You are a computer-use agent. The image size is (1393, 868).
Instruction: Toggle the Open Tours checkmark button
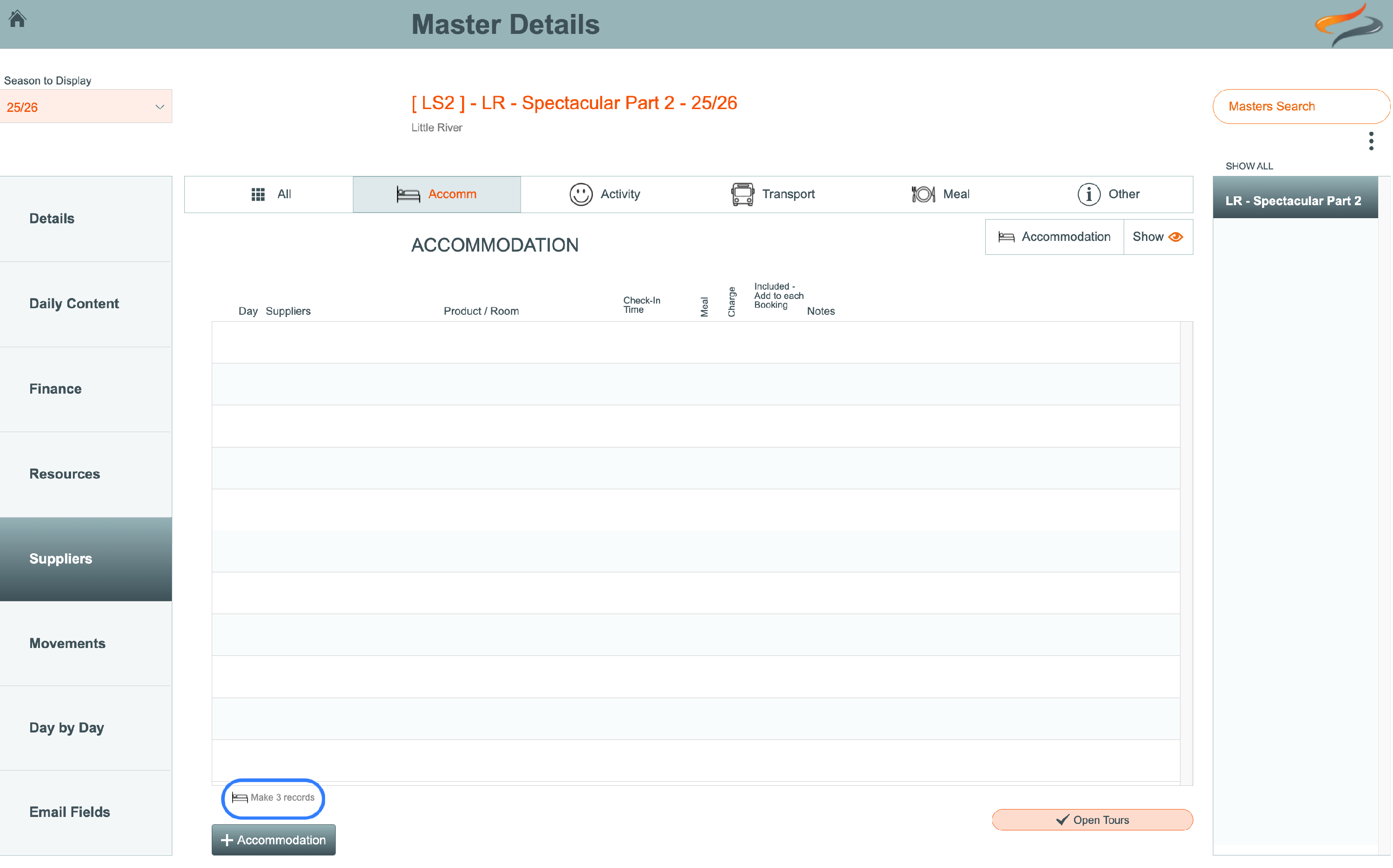pos(1092,820)
